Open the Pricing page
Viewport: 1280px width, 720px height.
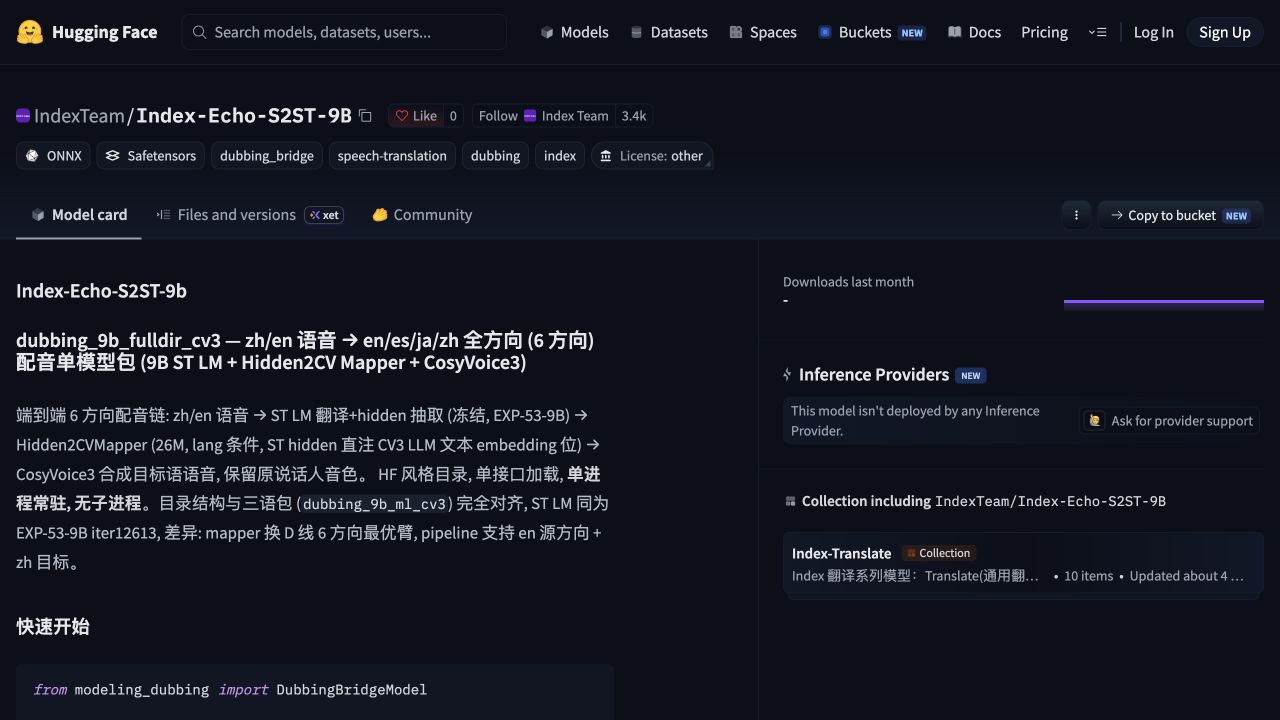pos(1044,32)
